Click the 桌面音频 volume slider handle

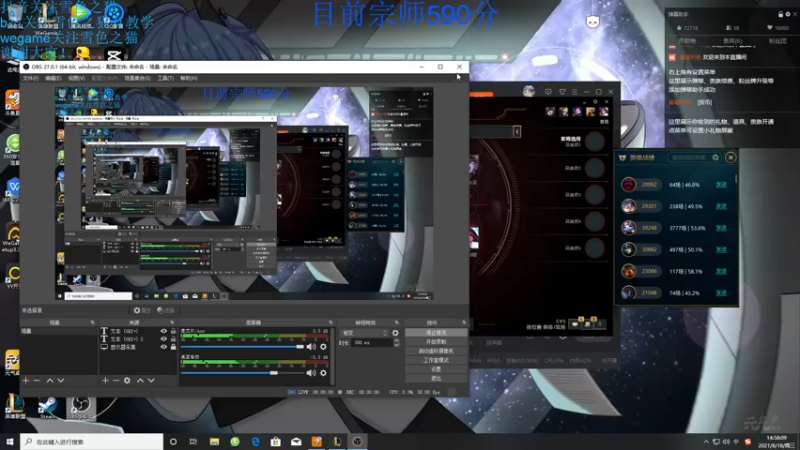(274, 373)
